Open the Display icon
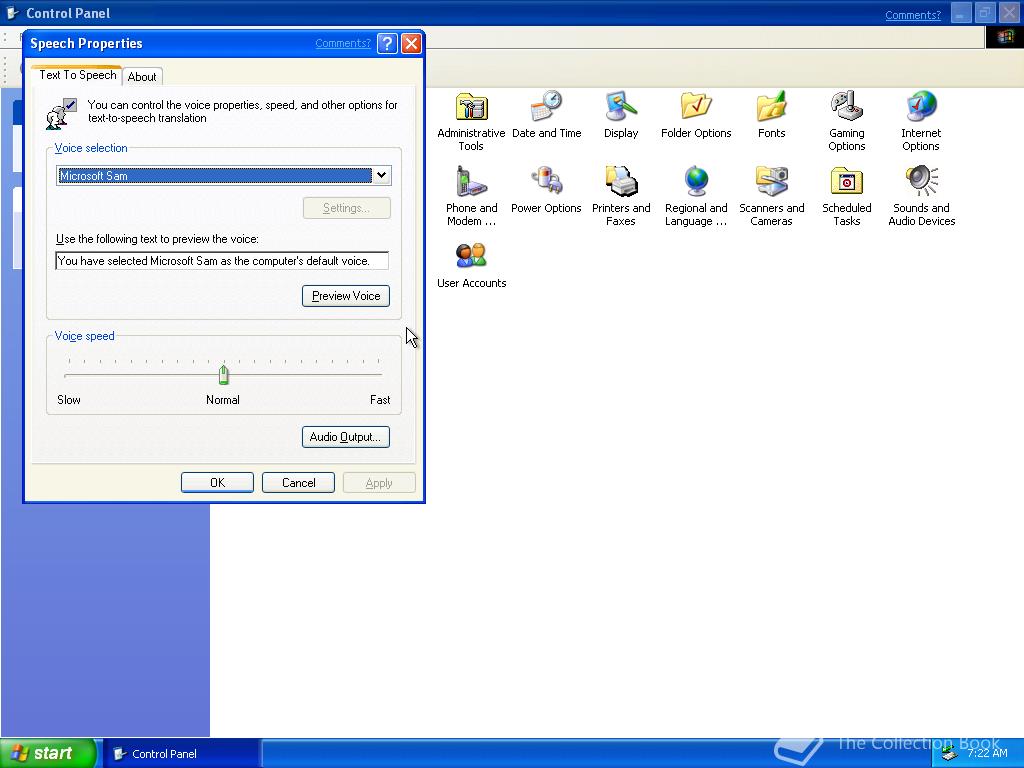Image resolution: width=1024 pixels, height=768 pixels. pyautogui.click(x=620, y=115)
